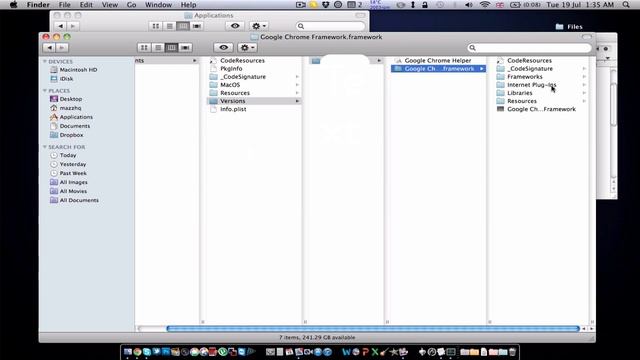The height and width of the screenshot is (360, 640).
Task: Click the search field in Applications window
Action: pos(331,26)
